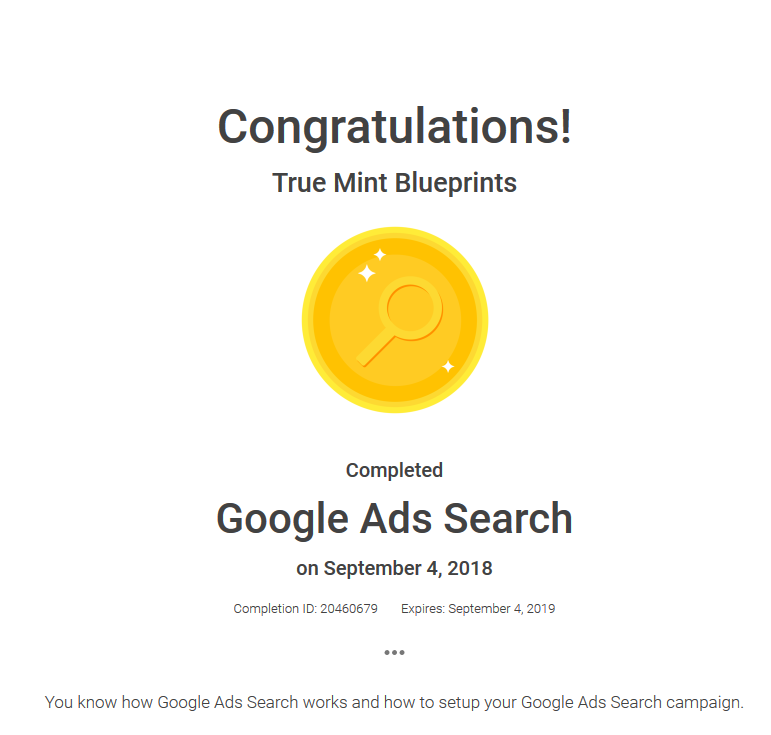Click the Completion ID 20460679 text
Image resolution: width=771 pixels, height=735 pixels.
click(x=305, y=609)
